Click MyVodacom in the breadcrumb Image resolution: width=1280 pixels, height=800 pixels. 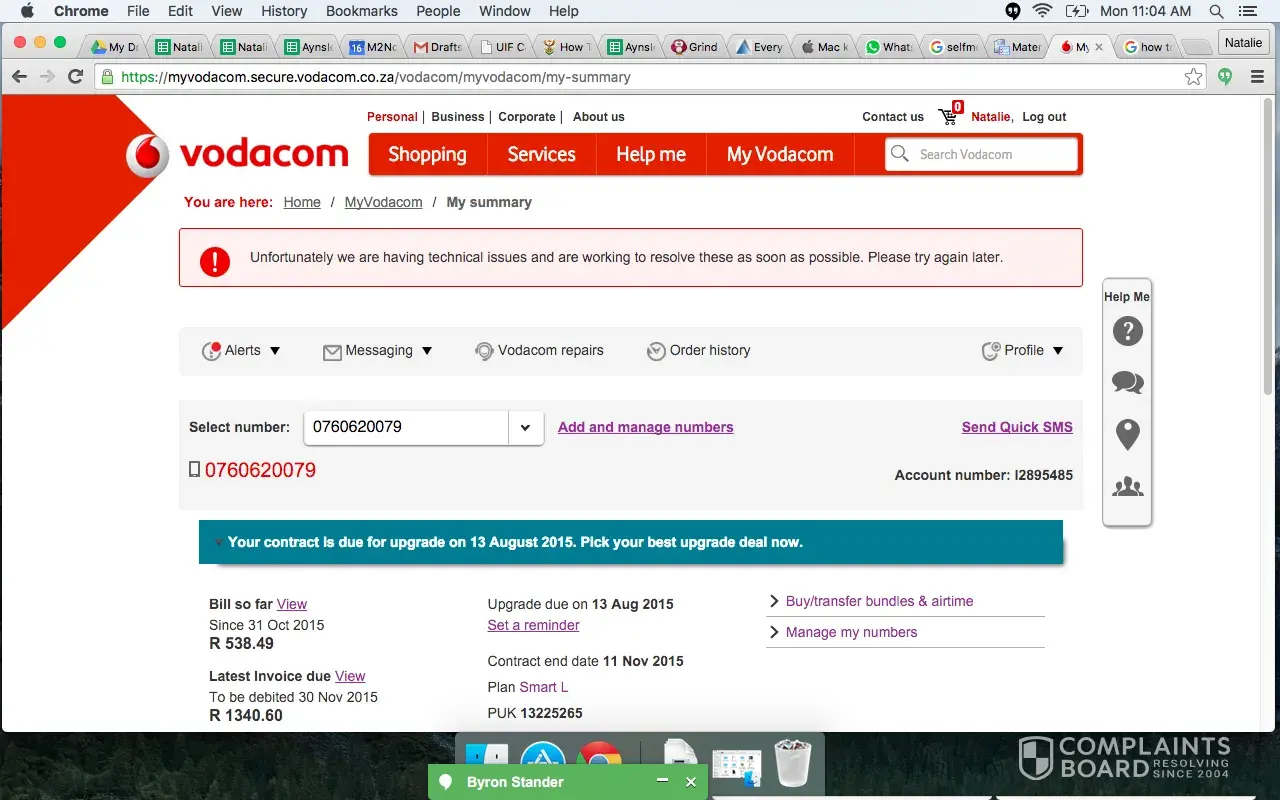(x=384, y=202)
